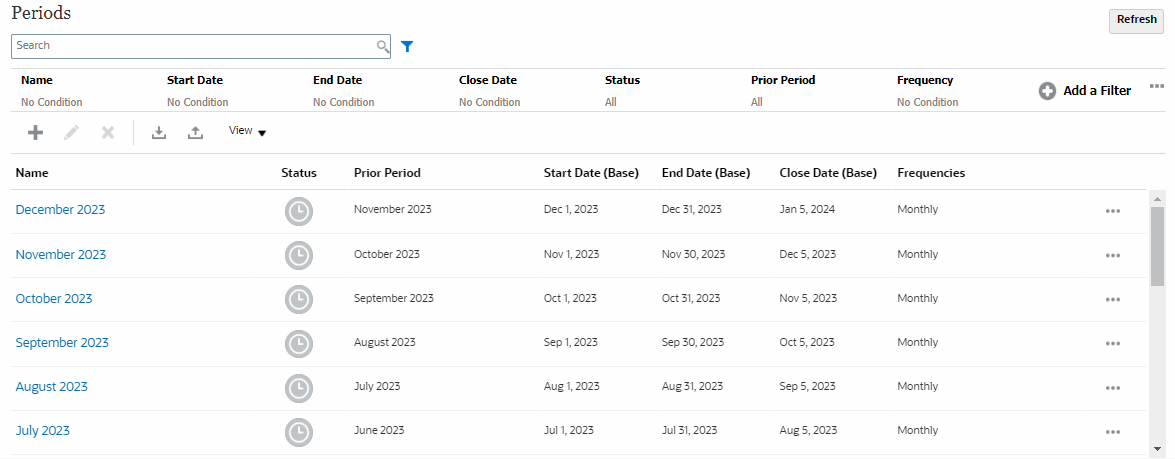Screen dimensions: 1175x459
Task: Open the Frequency filter condition
Action: [927, 102]
